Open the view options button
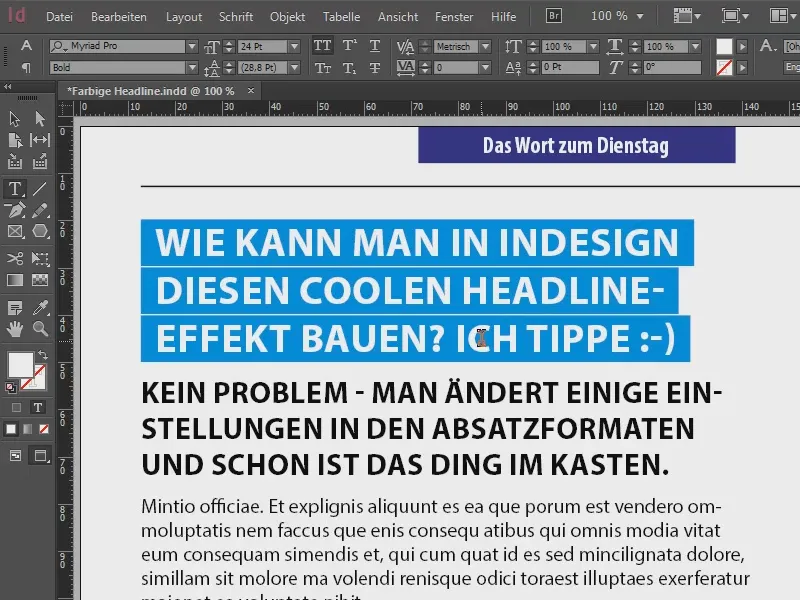 coord(687,16)
